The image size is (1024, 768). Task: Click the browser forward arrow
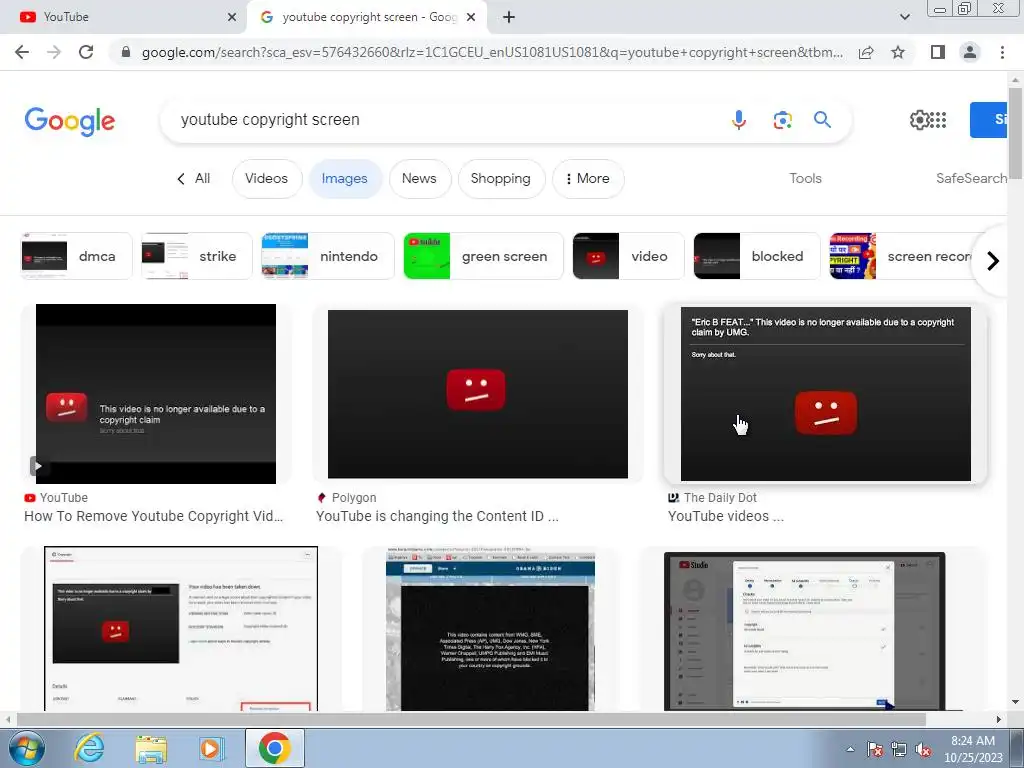[x=54, y=52]
